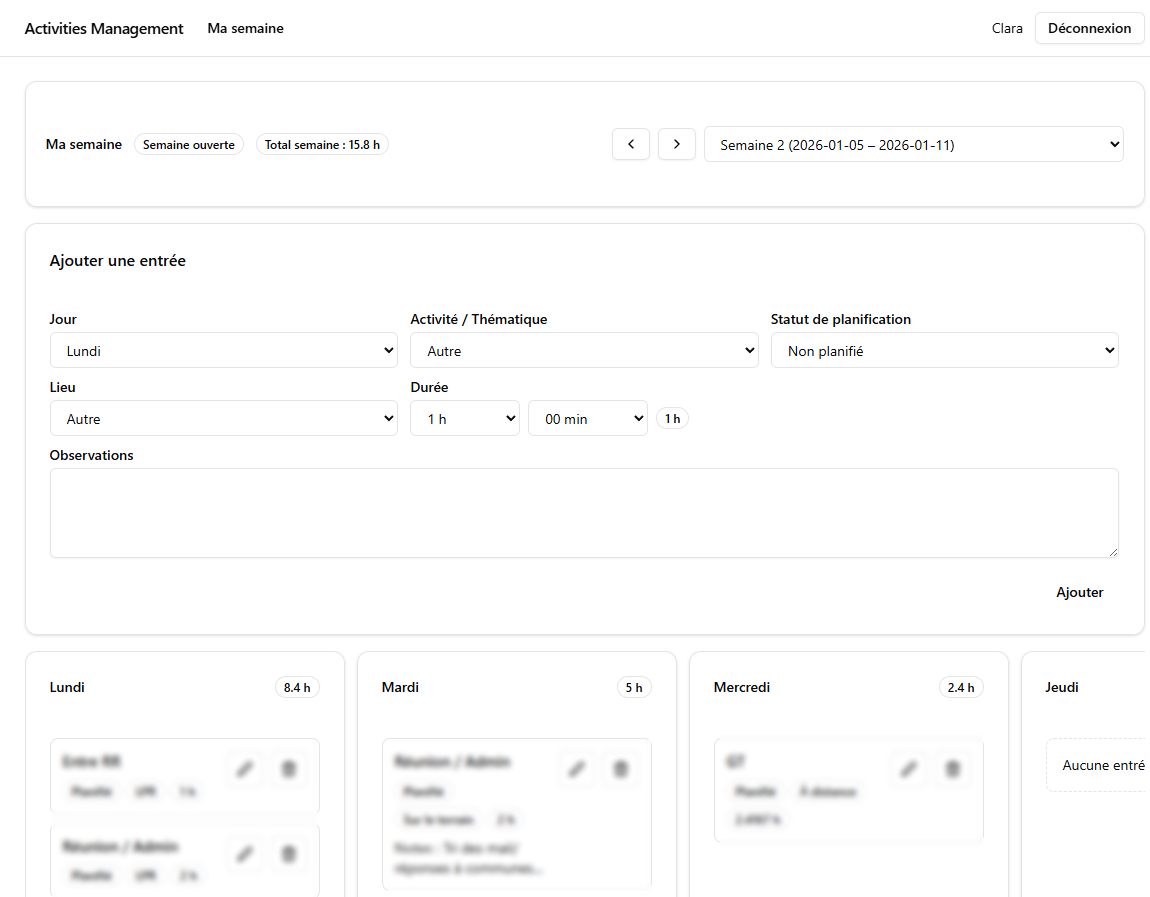Edit the second Lundi entry with pencil icon
This screenshot has width=1150, height=897.
click(x=245, y=854)
